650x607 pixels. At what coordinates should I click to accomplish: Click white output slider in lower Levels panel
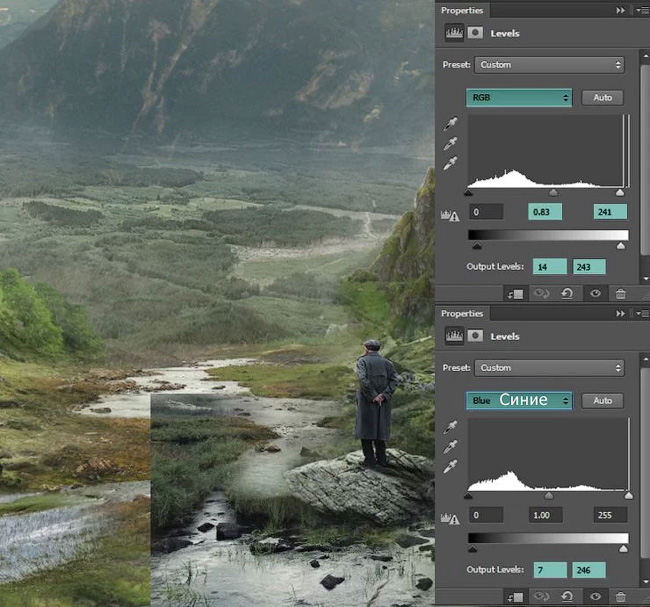click(x=623, y=549)
